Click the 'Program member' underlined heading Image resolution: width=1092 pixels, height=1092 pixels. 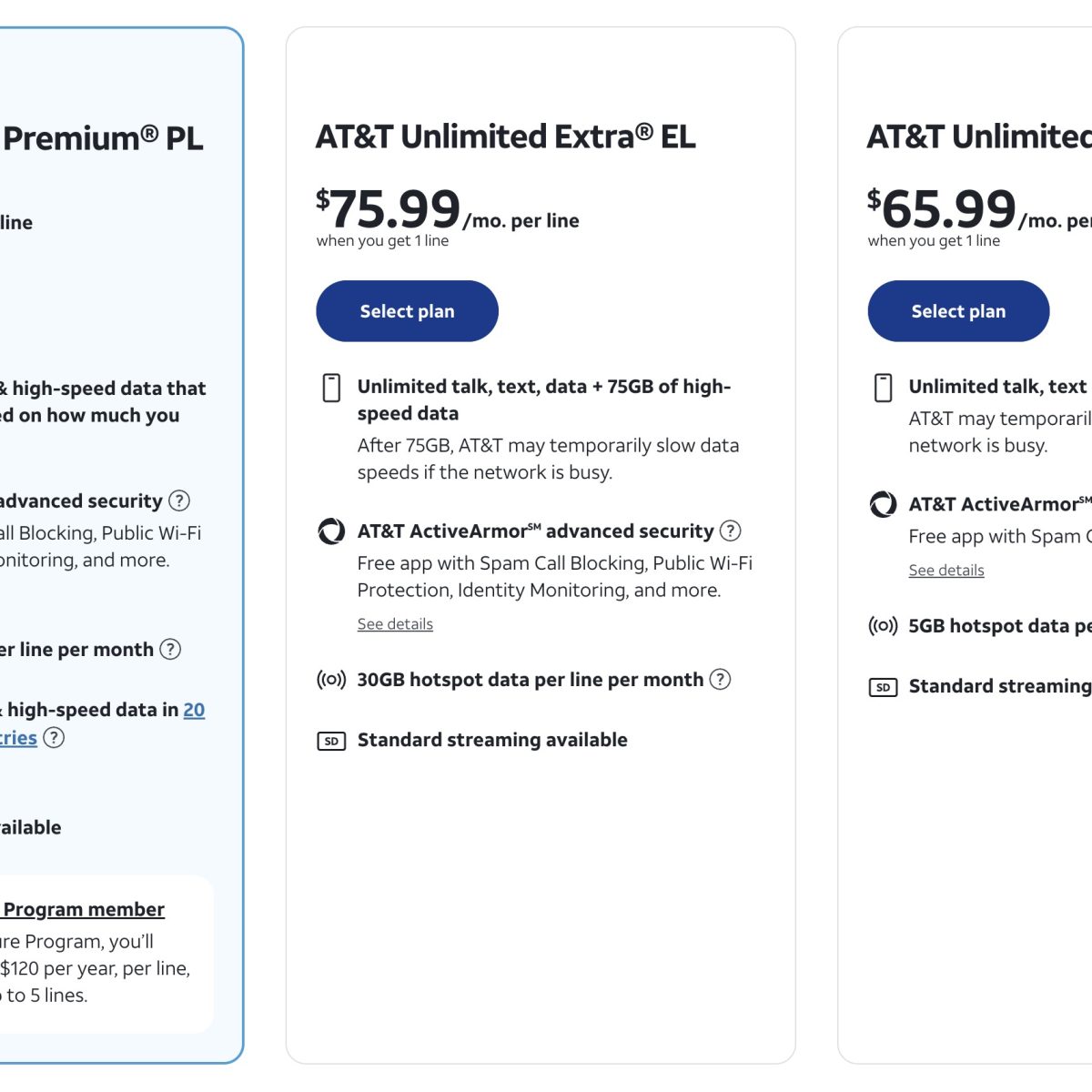coord(84,909)
